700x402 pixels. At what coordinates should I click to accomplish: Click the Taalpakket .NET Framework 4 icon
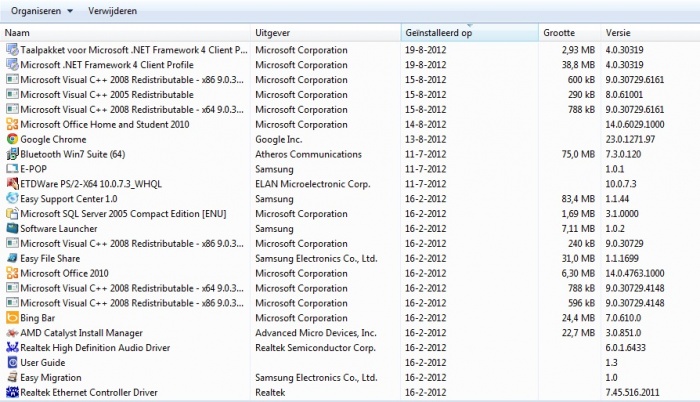click(12, 50)
